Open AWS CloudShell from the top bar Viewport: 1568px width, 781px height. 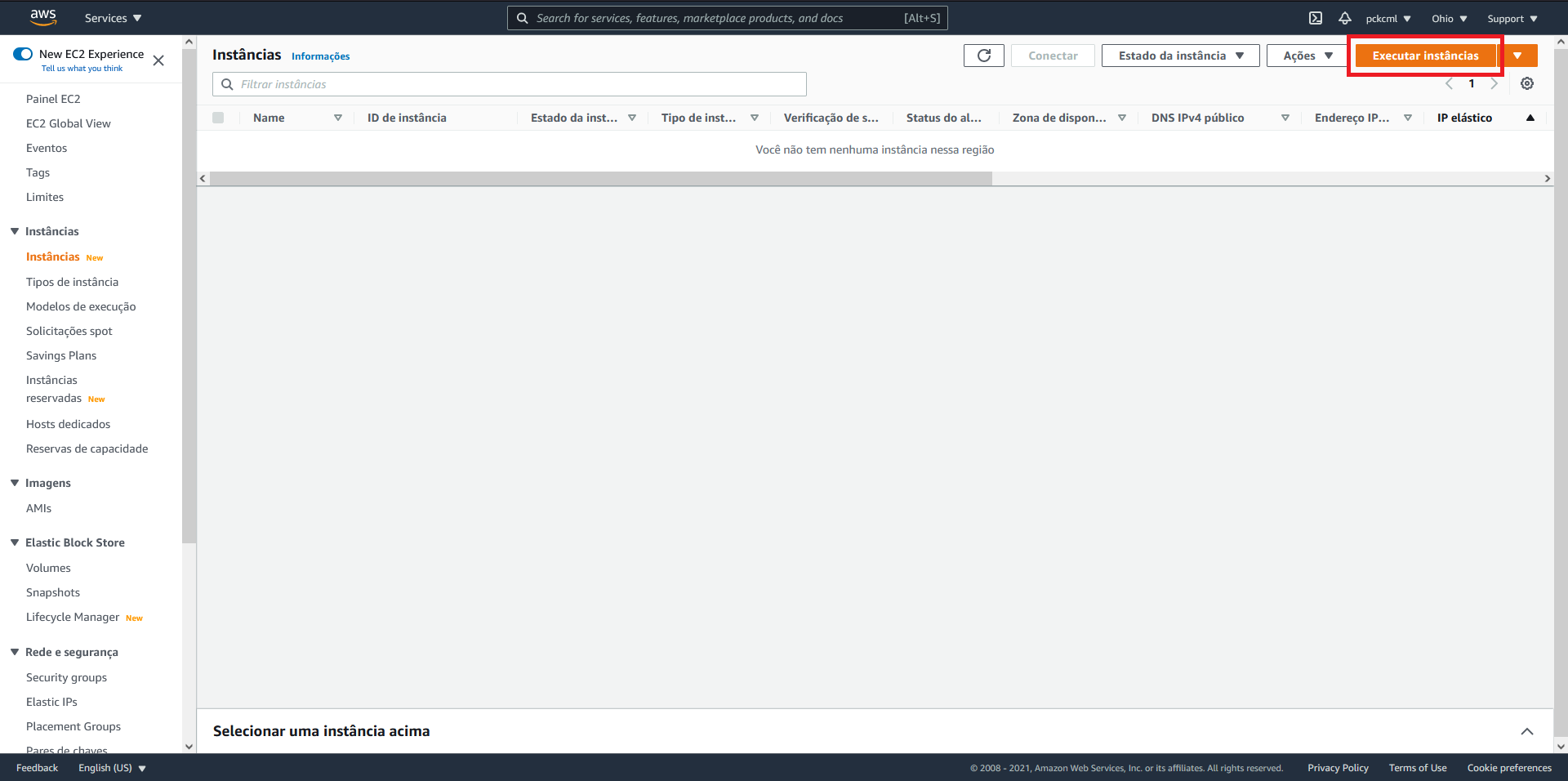click(1316, 17)
